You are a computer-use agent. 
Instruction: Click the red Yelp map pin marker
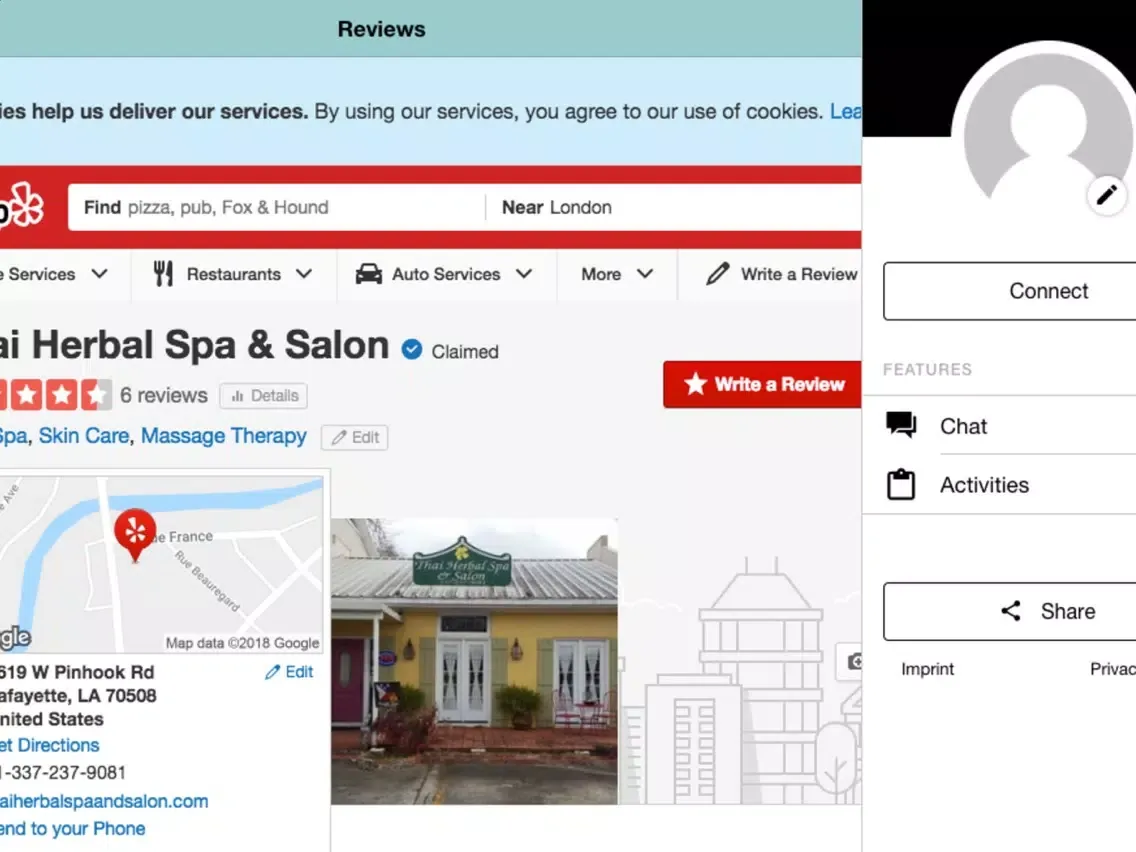click(135, 535)
